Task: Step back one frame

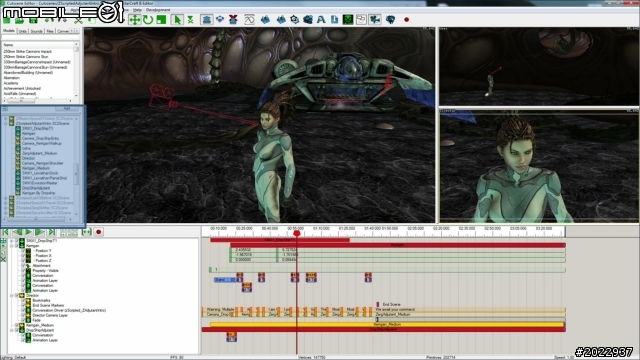Action: point(17,232)
